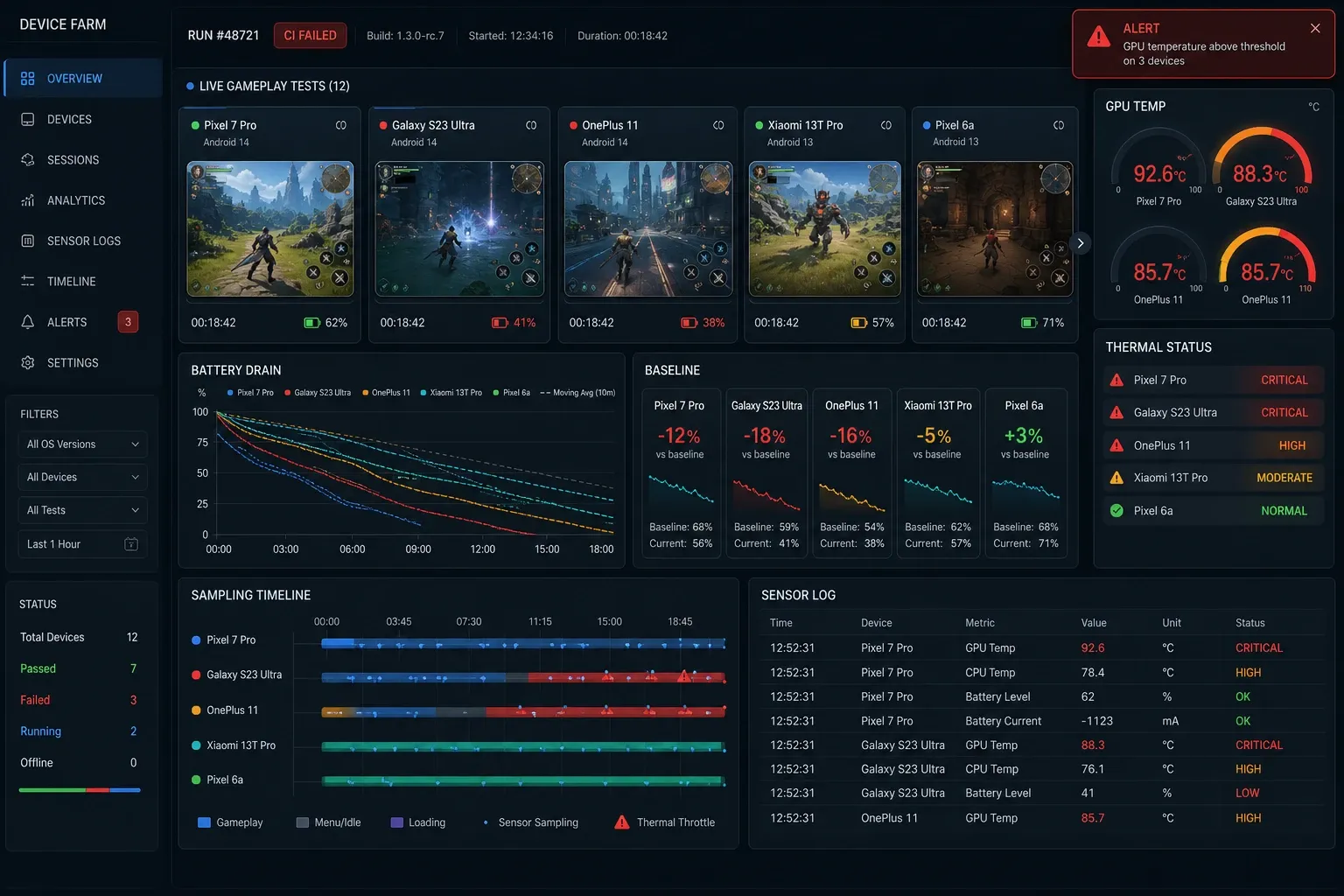Open the Timeline icon in sidebar
Image resolution: width=1344 pixels, height=896 pixels.
point(27,282)
